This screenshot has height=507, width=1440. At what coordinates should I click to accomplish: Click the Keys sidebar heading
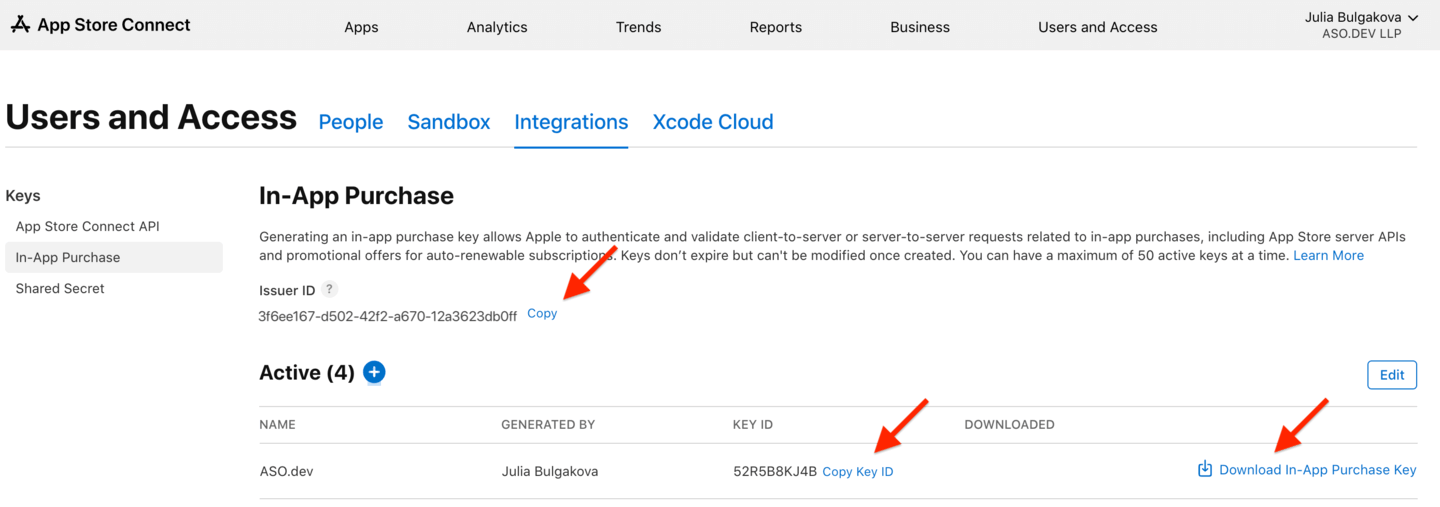tap(23, 196)
